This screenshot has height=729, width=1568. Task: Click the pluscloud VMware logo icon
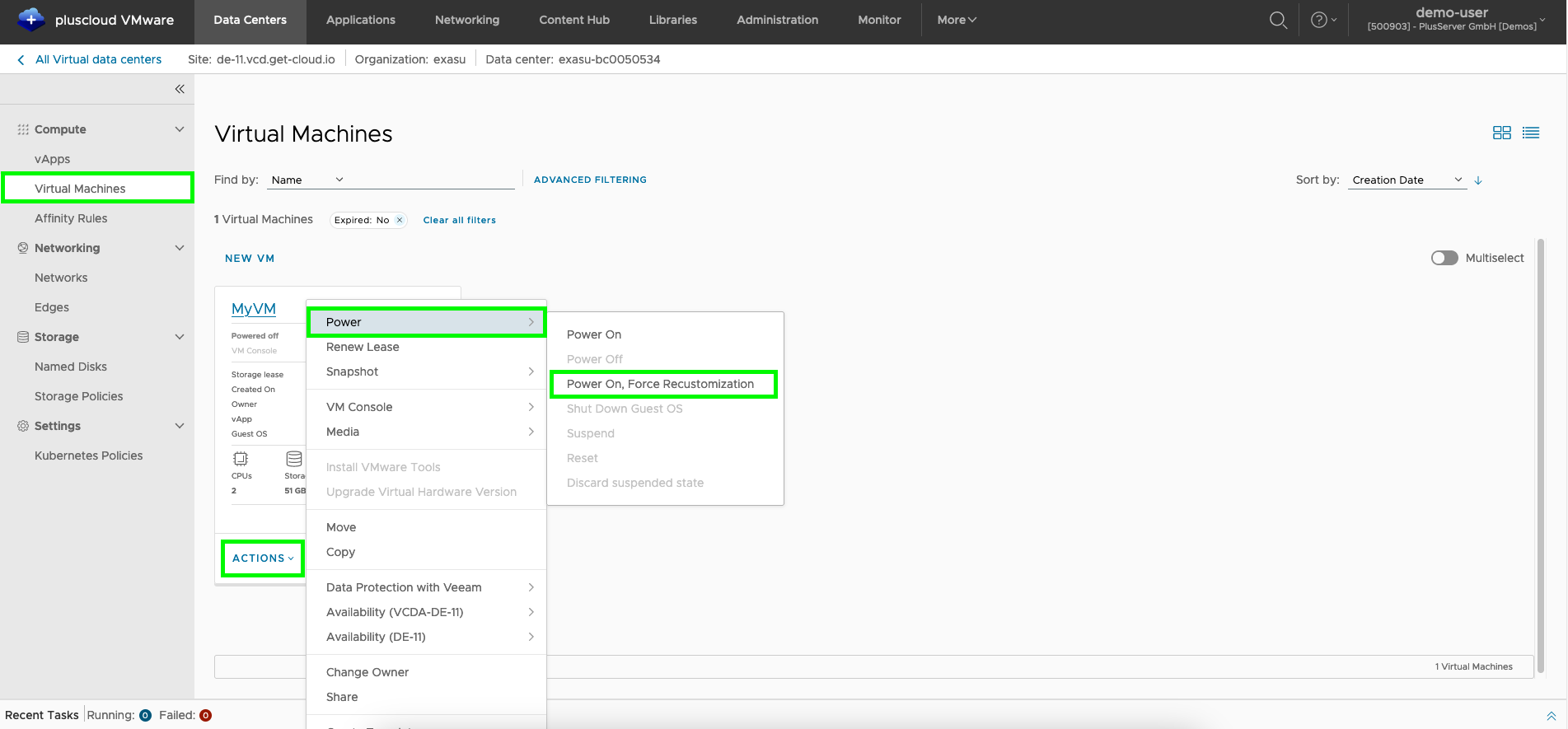[30, 19]
